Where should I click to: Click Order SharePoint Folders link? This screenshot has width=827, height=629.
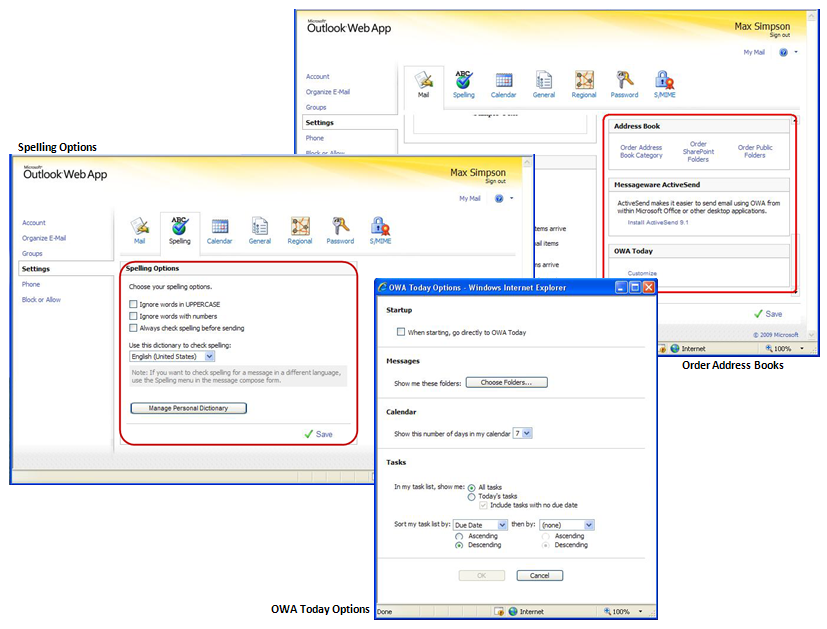point(698,151)
